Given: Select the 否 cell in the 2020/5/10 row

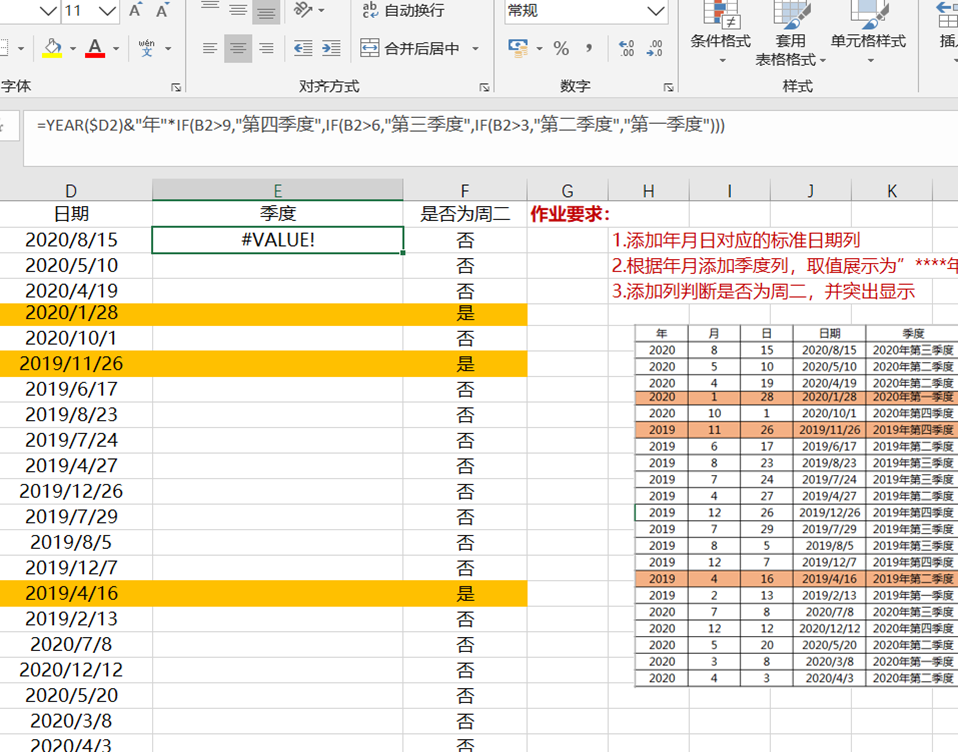Looking at the screenshot, I should tap(465, 265).
